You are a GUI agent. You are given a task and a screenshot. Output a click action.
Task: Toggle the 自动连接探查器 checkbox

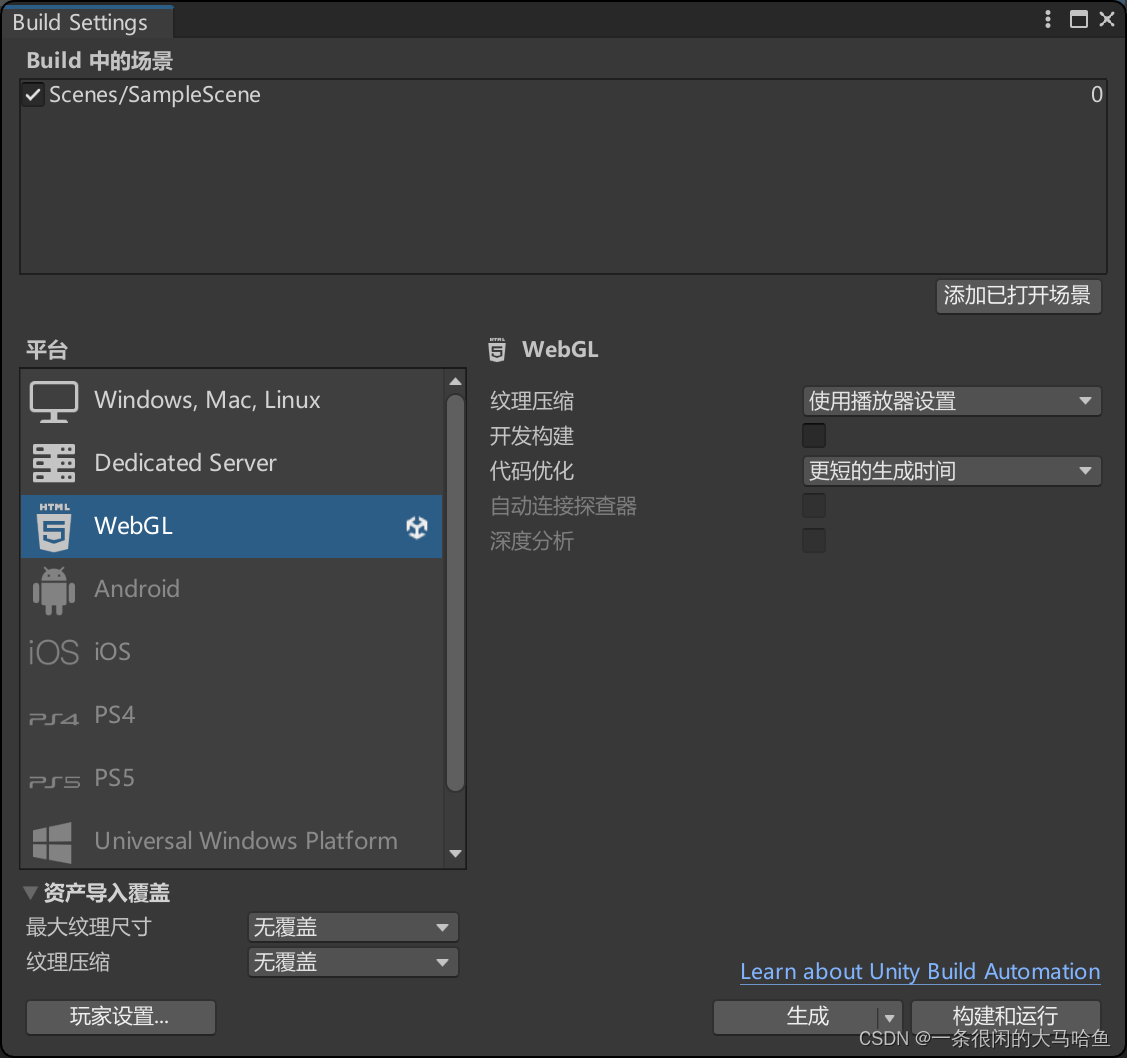click(x=814, y=506)
